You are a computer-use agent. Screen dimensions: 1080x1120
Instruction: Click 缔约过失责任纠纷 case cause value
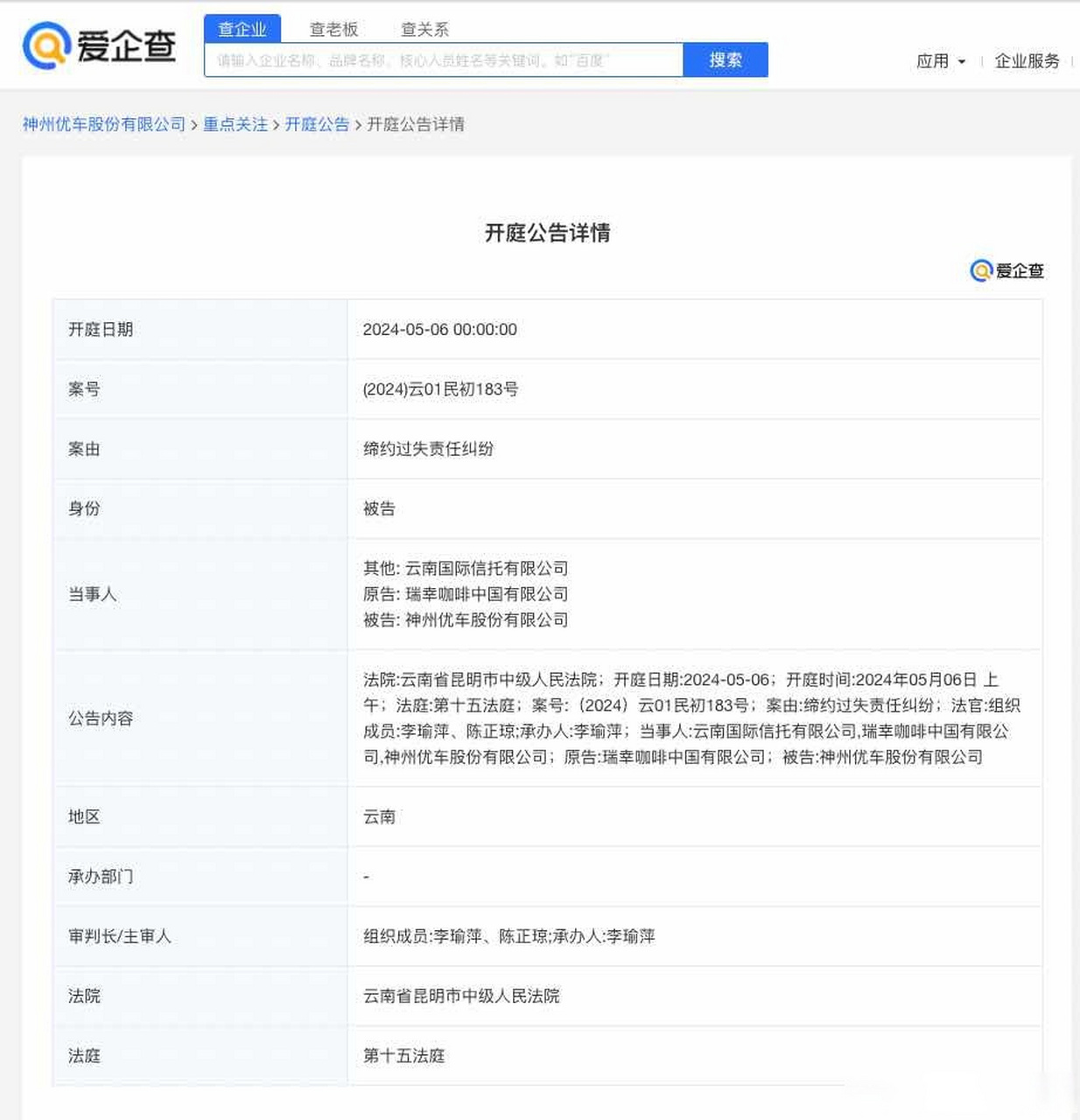(x=428, y=449)
